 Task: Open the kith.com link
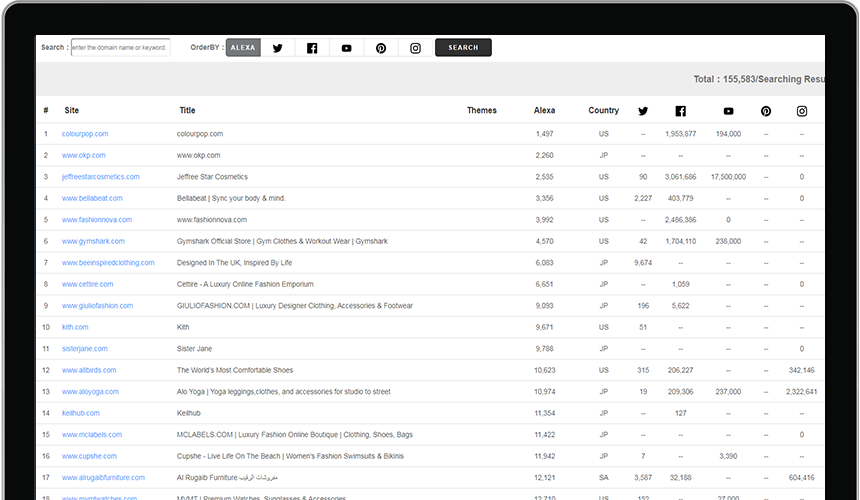pos(75,327)
